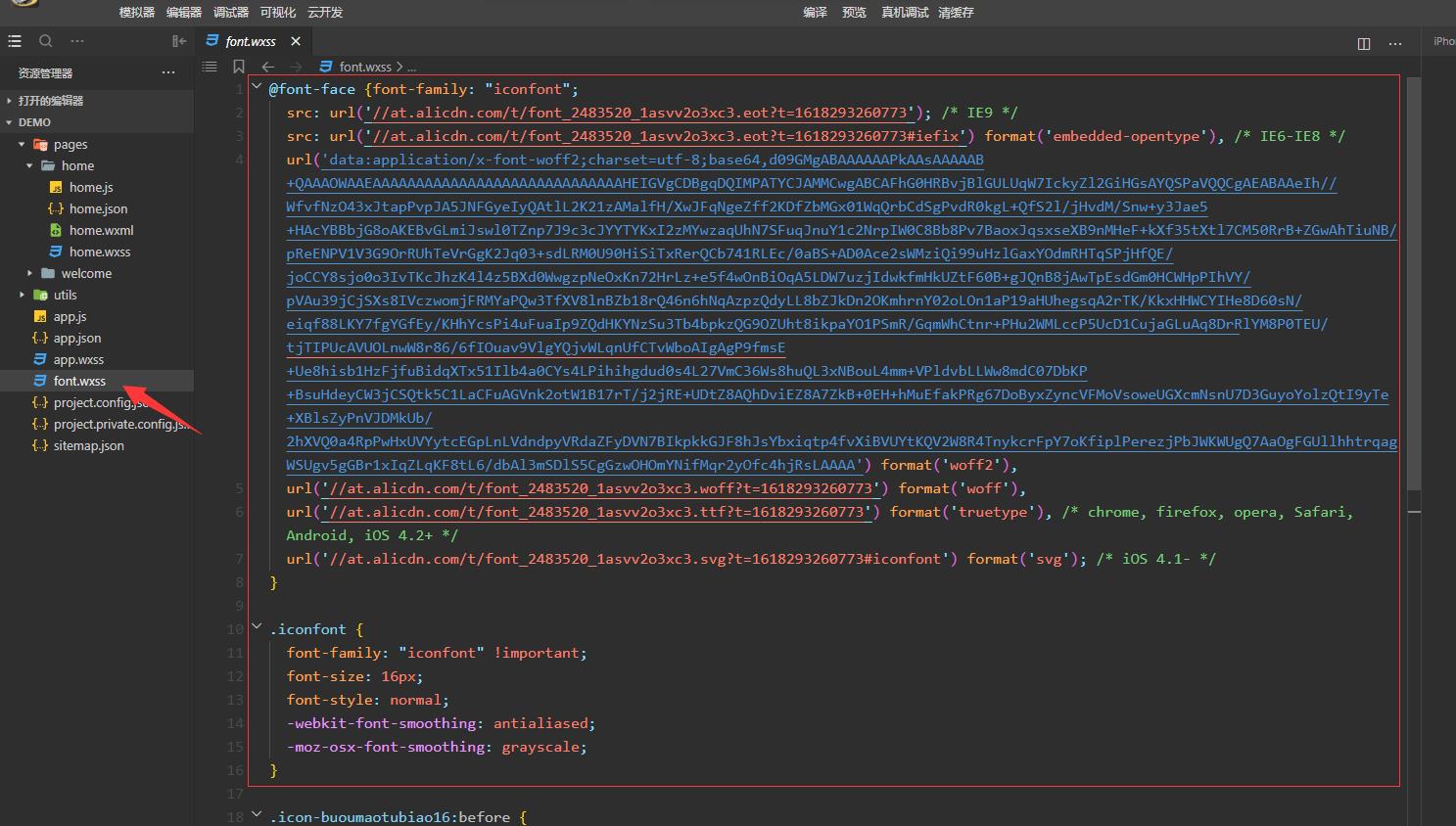Click the editor vertical scrollbar
The height and width of the screenshot is (826, 1456).
(x=1414, y=284)
